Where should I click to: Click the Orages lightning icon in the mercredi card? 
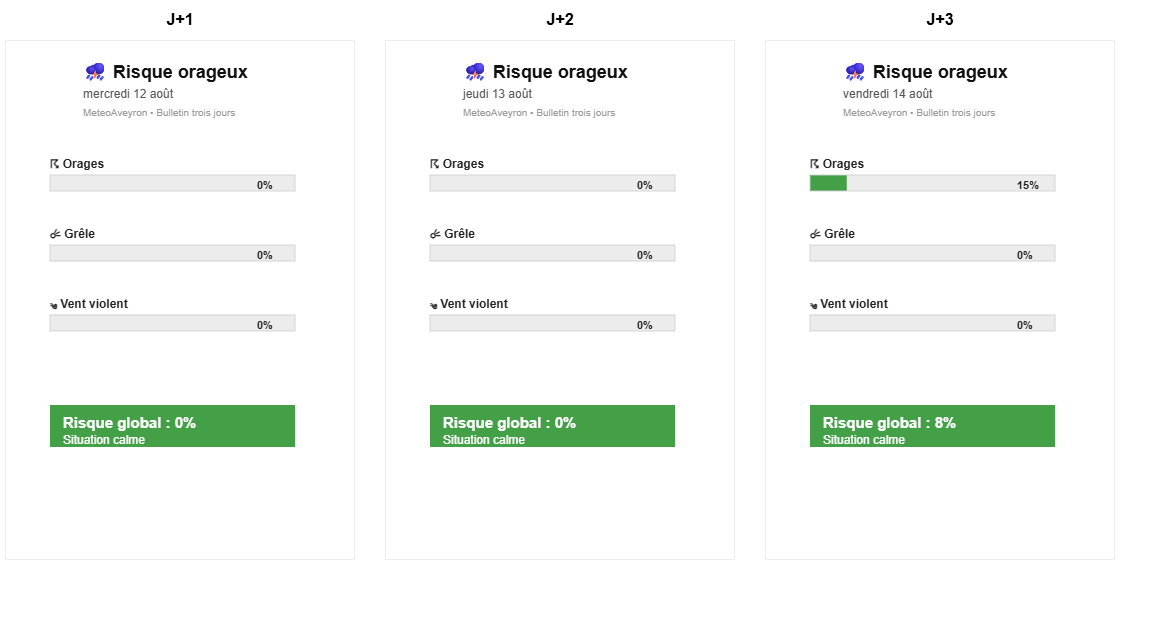point(54,164)
